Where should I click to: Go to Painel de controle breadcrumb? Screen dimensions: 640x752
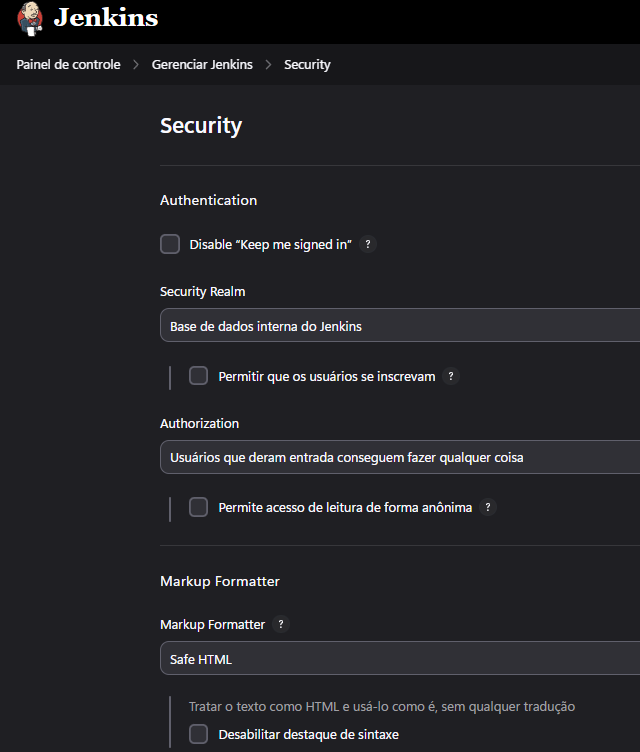click(68, 65)
